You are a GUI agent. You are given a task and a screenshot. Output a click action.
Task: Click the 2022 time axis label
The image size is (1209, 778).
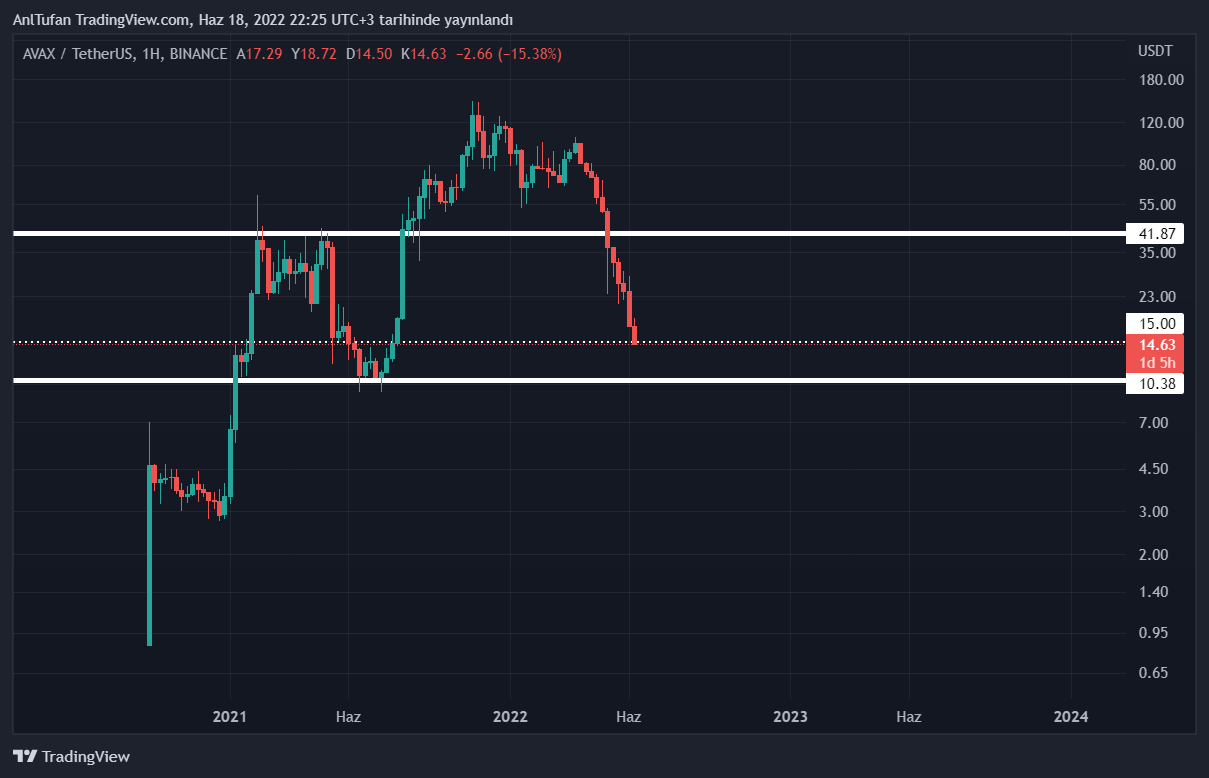[510, 716]
